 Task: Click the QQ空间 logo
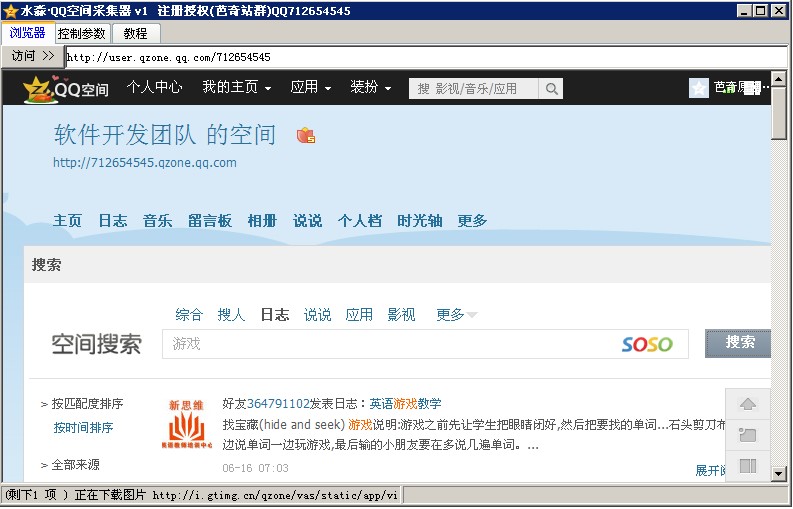66,89
